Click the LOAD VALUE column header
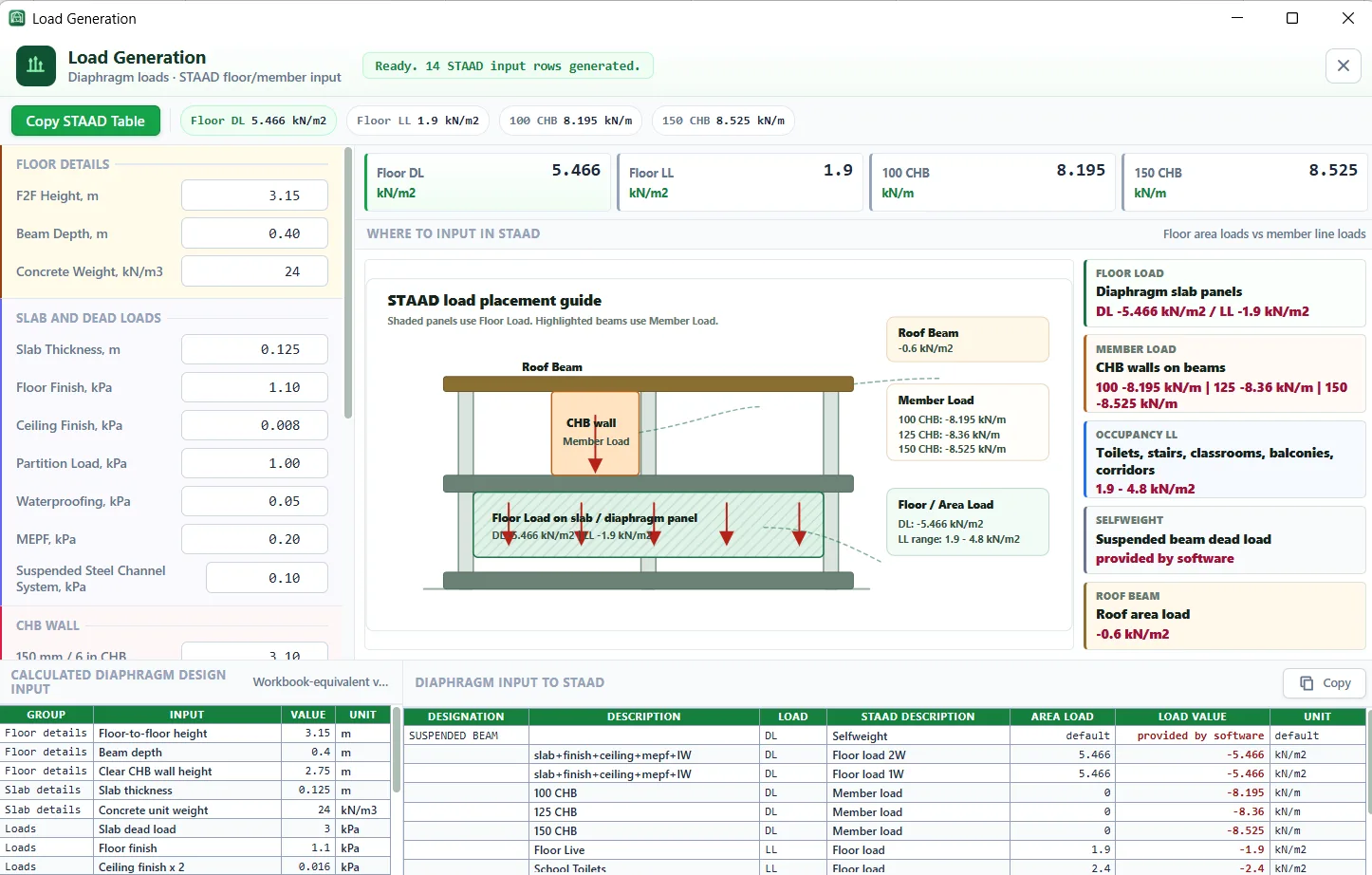1372x875 pixels. pyautogui.click(x=1193, y=717)
